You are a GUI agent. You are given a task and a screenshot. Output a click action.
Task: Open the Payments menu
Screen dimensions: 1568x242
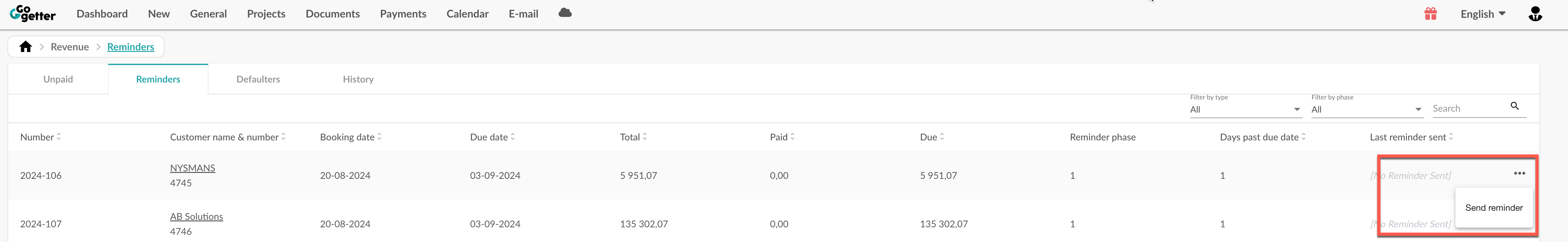tap(403, 13)
